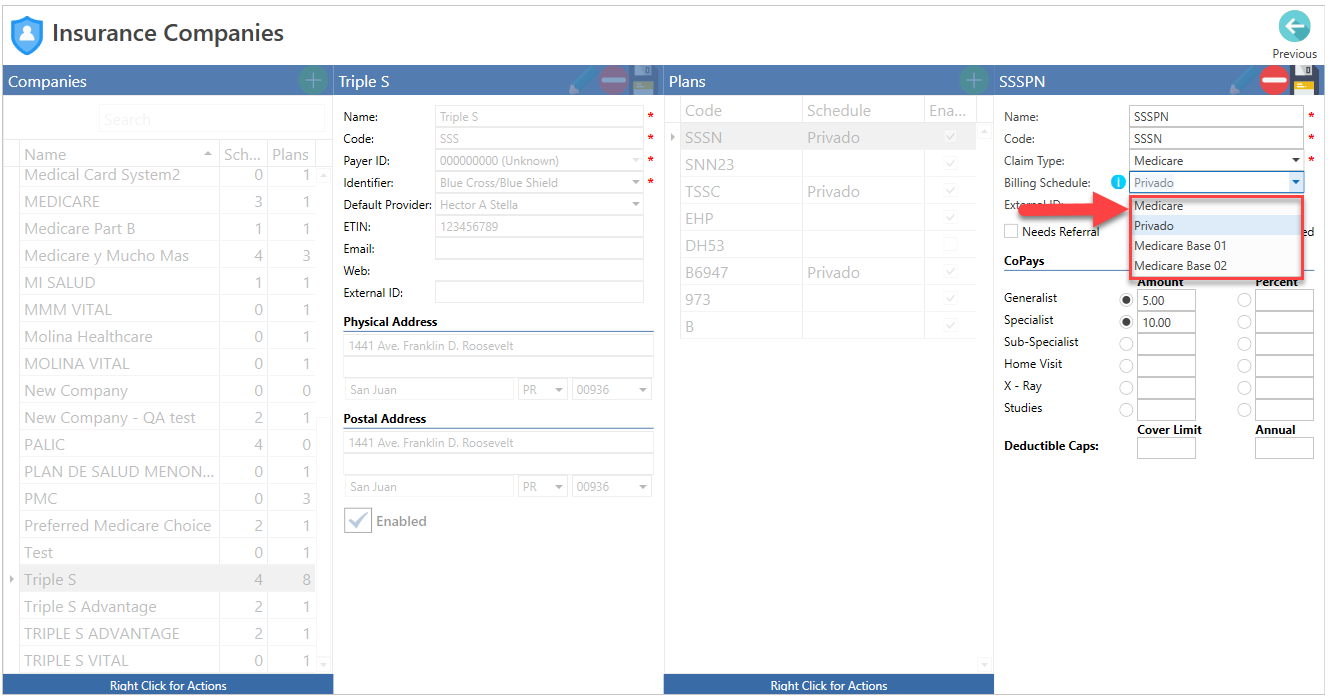Open Postal Address state PR dropdown

coord(559,487)
